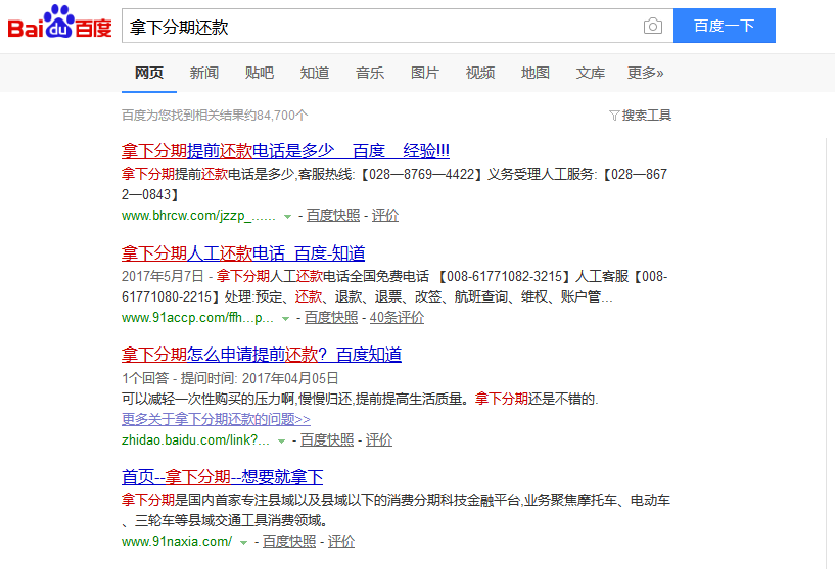Click the zhidao.baidu.com/link URL text
The image size is (835, 569).
(x=195, y=440)
